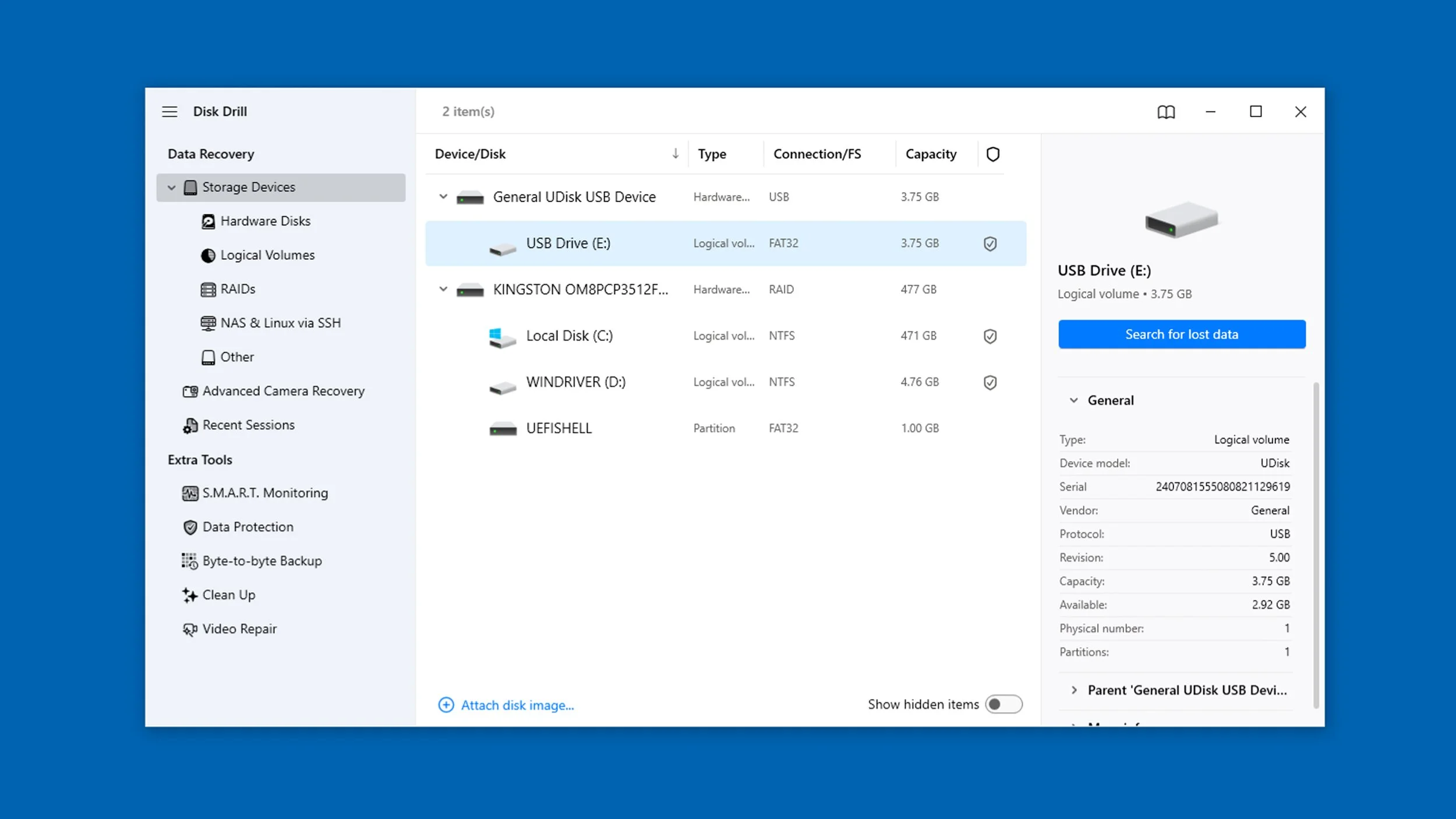Open Logical Volumes in sidebar

click(x=267, y=255)
